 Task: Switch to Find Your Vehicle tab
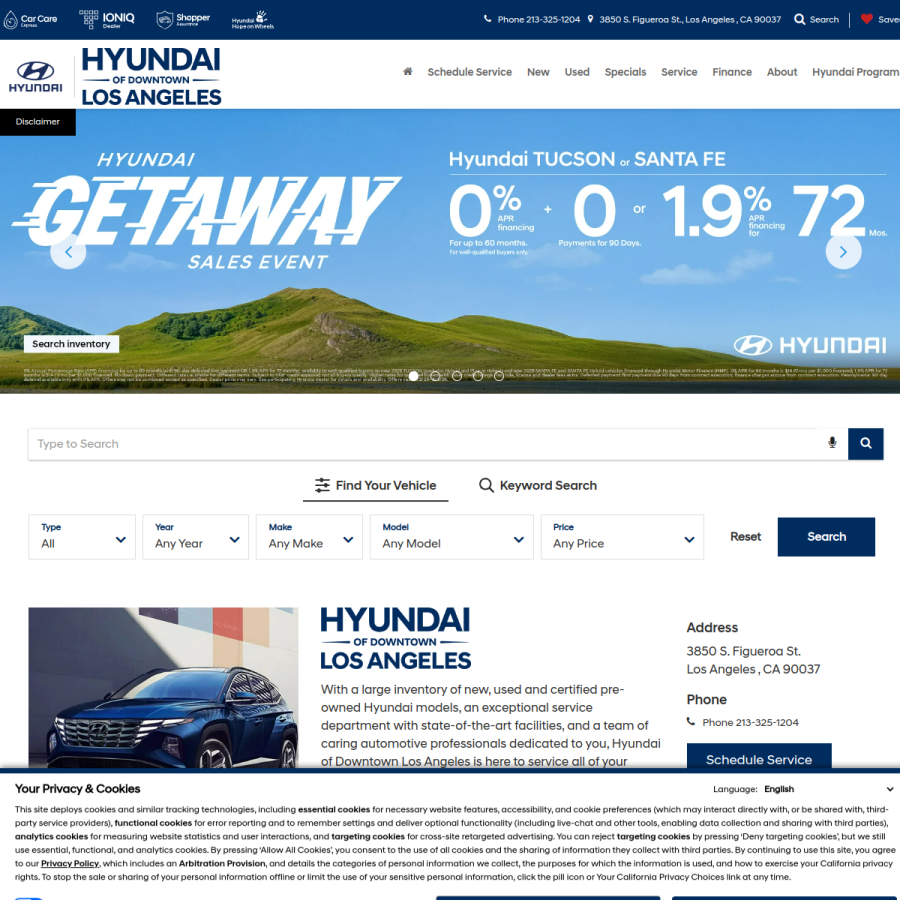click(375, 486)
